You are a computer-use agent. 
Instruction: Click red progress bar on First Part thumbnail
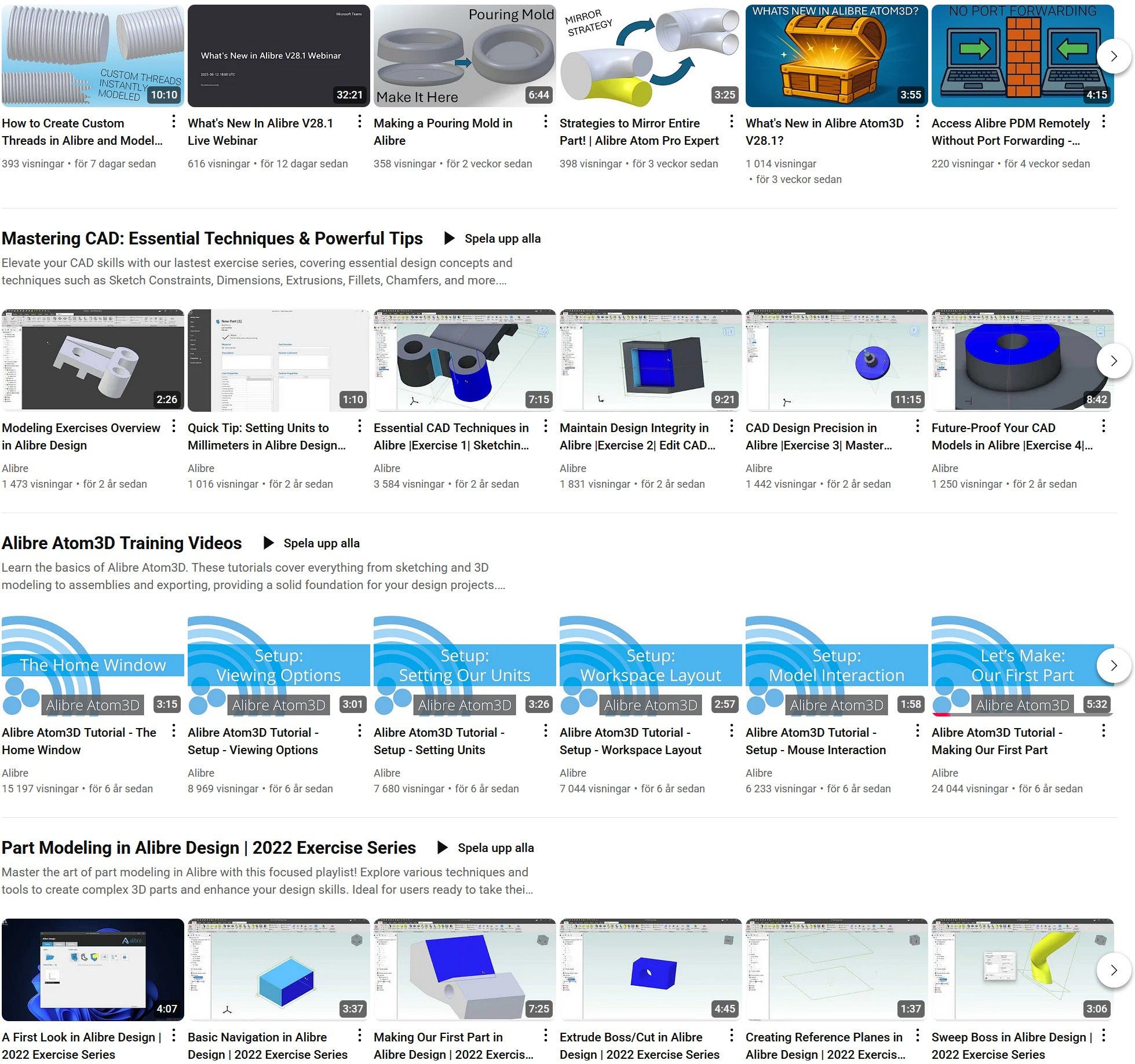point(941,714)
